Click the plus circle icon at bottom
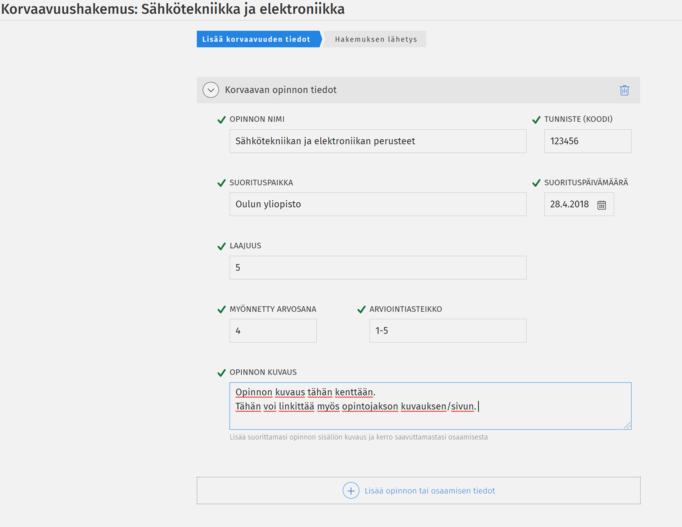This screenshot has width=682, height=527. pyautogui.click(x=351, y=491)
